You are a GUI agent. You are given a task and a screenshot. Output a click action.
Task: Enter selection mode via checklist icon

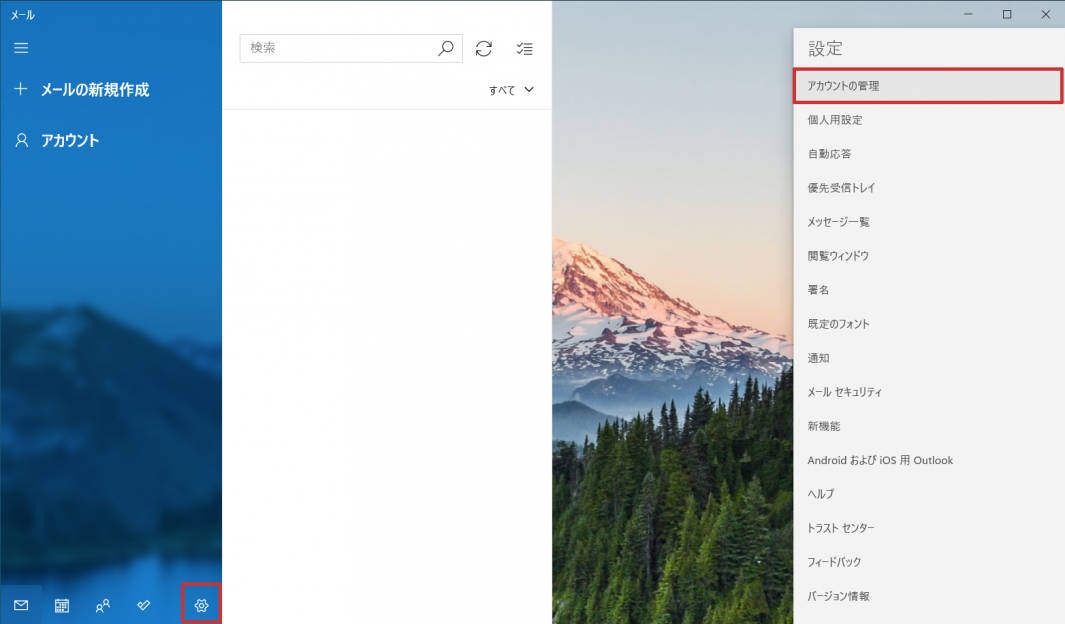(524, 48)
